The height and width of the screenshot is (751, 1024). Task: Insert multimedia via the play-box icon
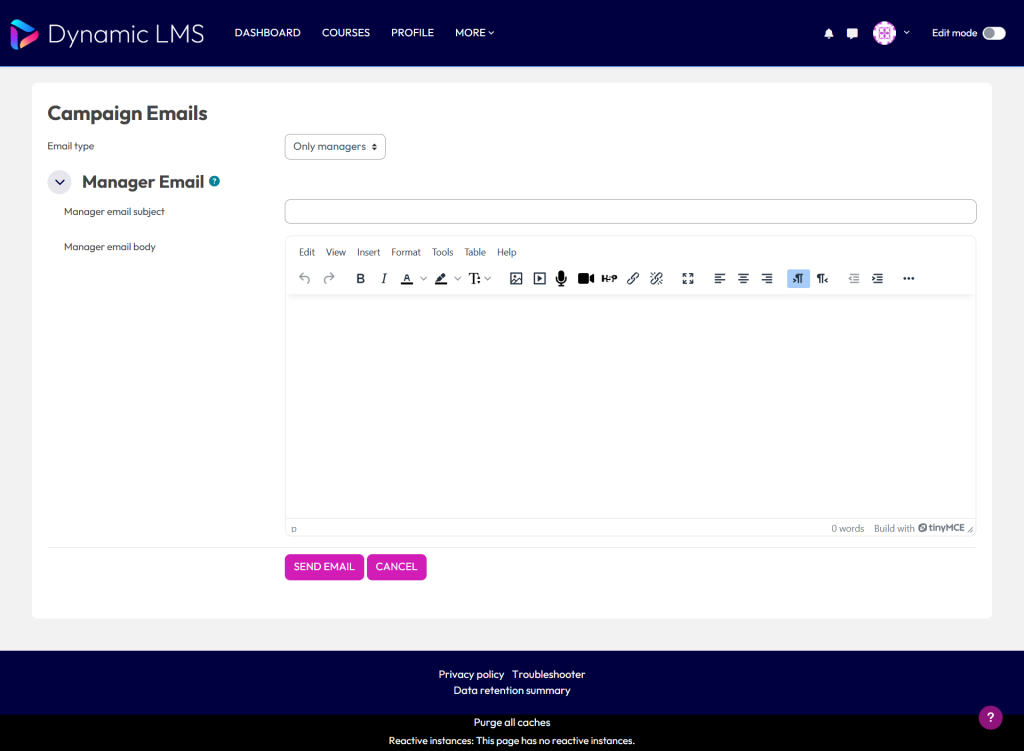(539, 279)
